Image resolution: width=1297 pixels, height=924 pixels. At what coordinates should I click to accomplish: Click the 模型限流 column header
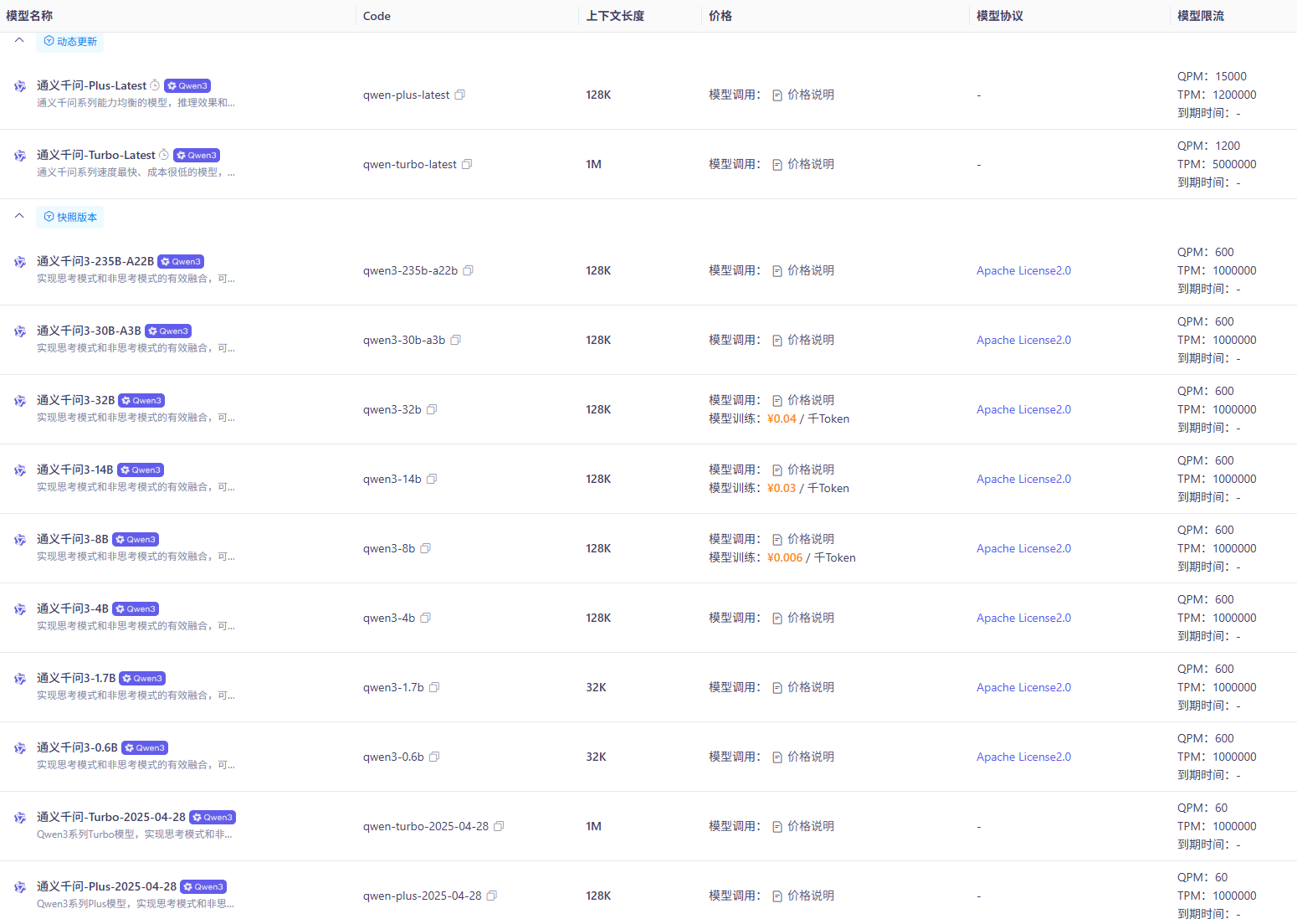1201,16
